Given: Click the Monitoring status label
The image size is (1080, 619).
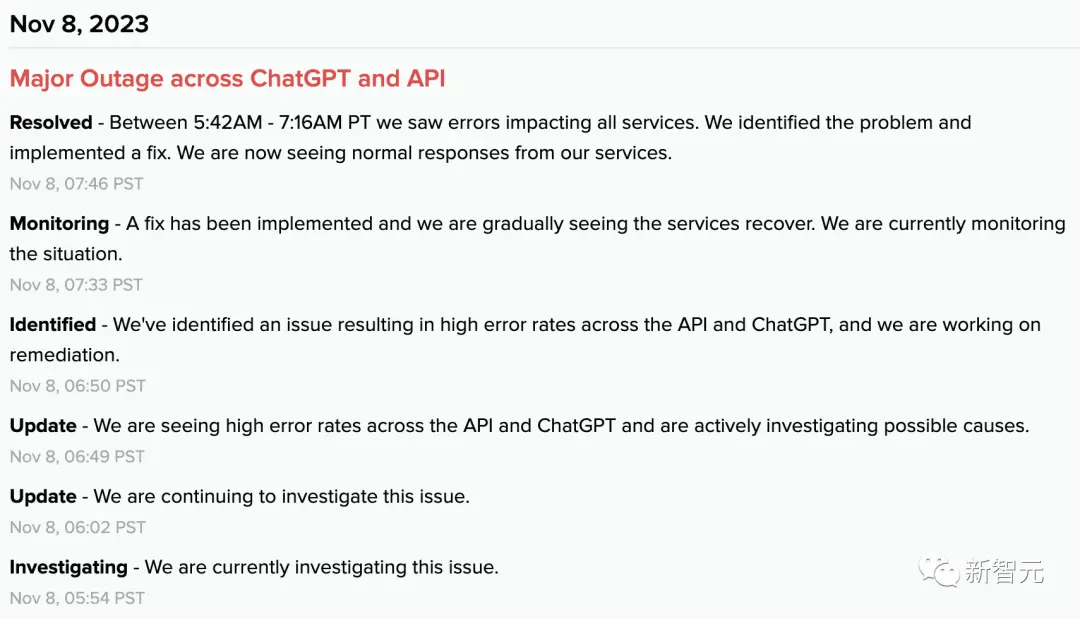Looking at the screenshot, I should click(x=59, y=224).
